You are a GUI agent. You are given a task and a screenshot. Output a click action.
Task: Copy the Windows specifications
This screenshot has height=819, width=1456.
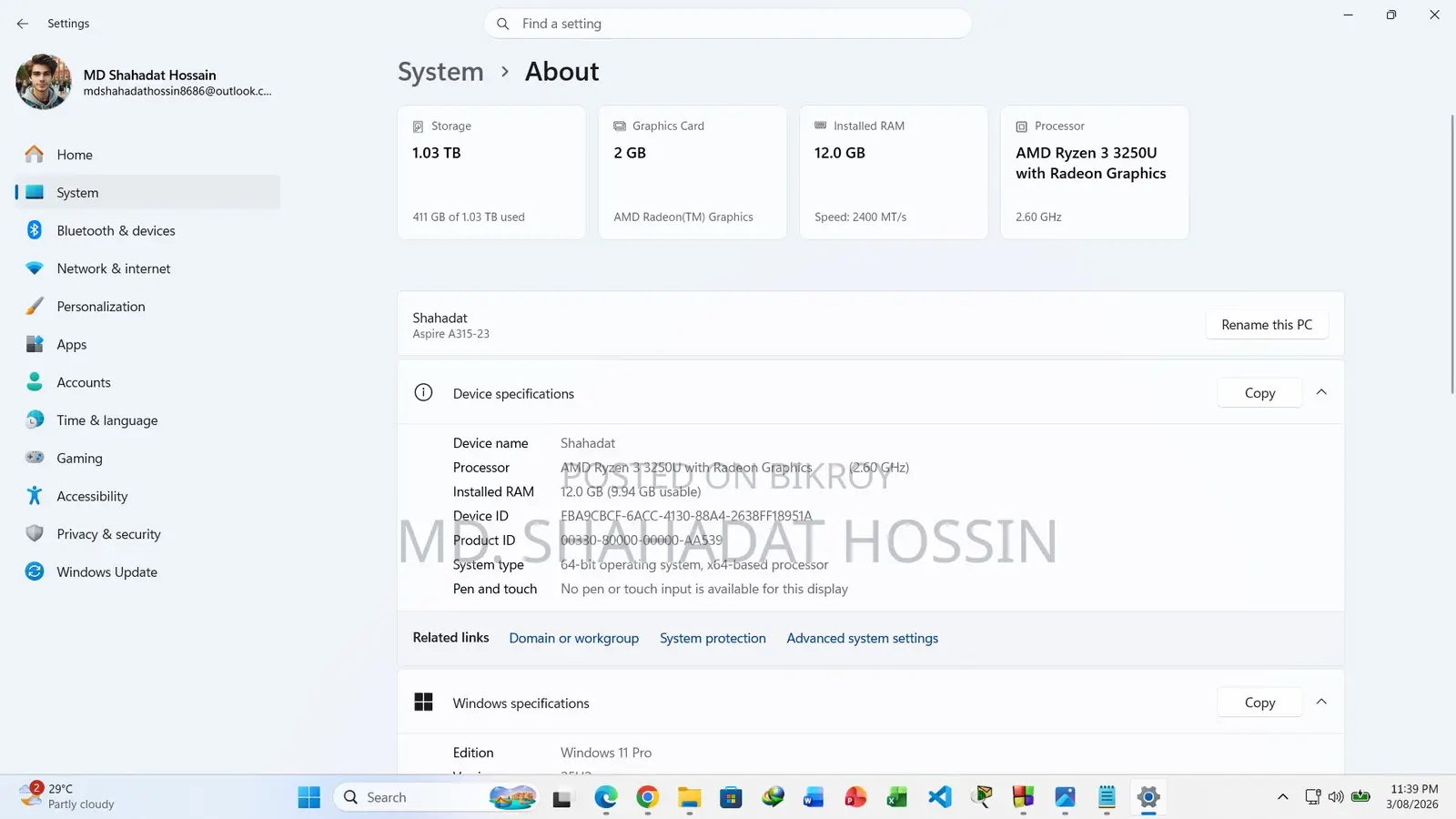pos(1259,703)
